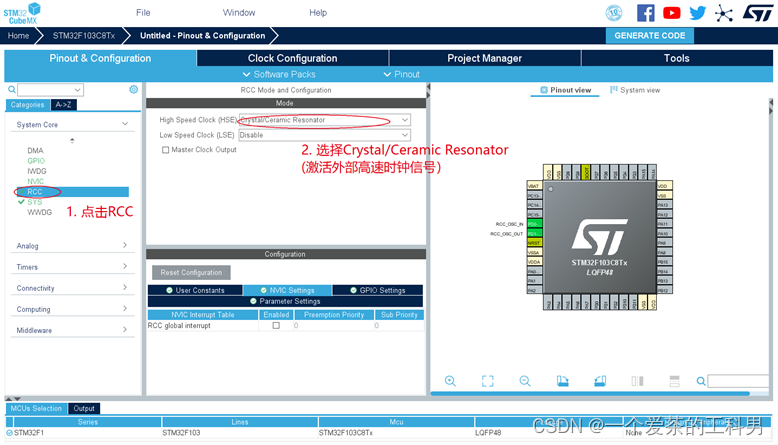Select the Categories tab
This screenshot has width=778, height=445.
[x=27, y=105]
